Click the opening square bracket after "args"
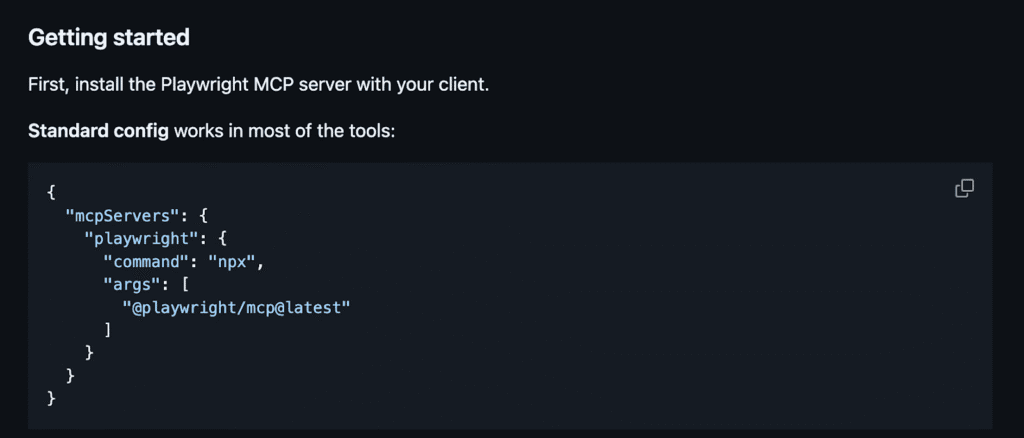Image resolution: width=1024 pixels, height=438 pixels. pos(185,285)
